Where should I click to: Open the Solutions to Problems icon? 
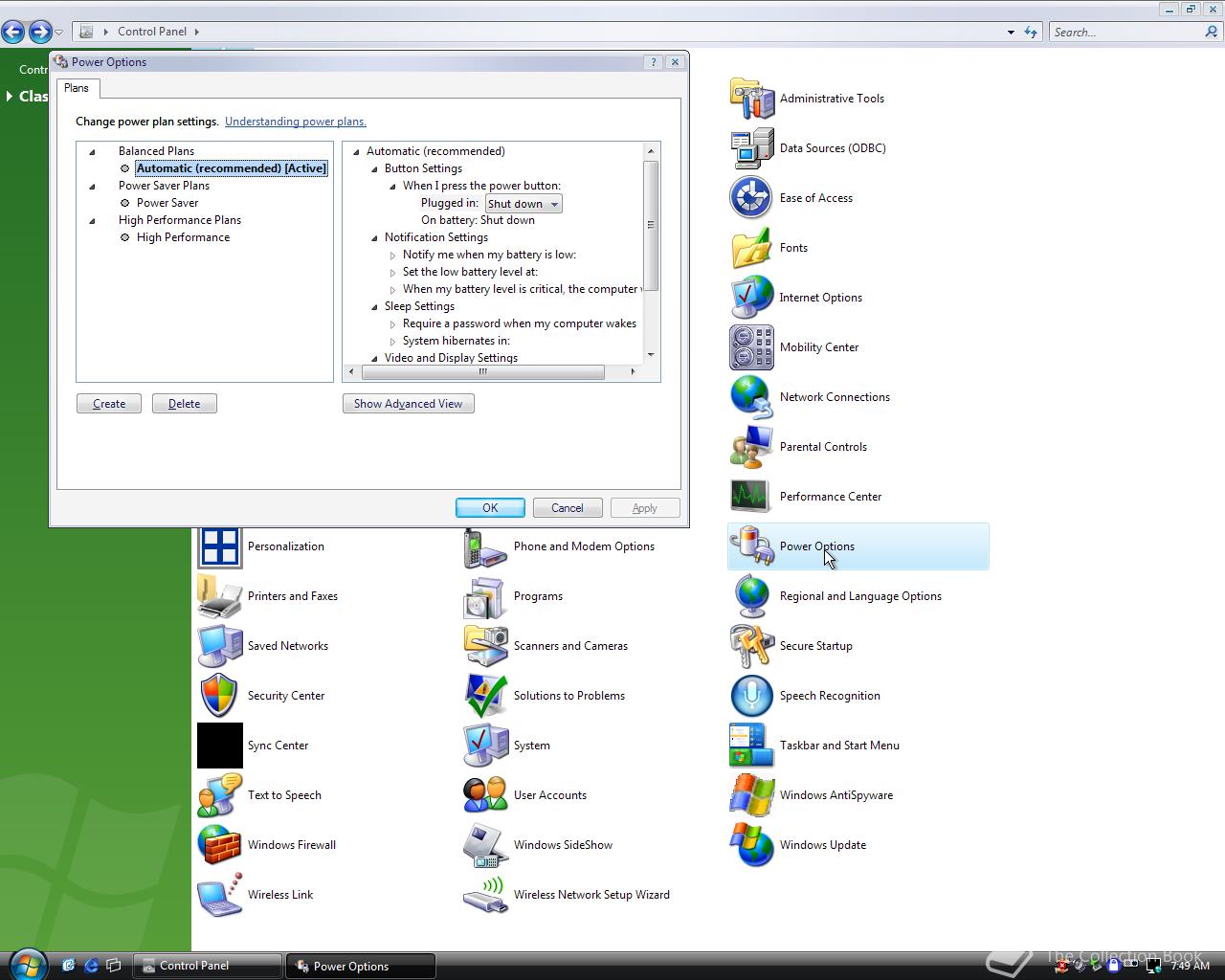pyautogui.click(x=485, y=696)
